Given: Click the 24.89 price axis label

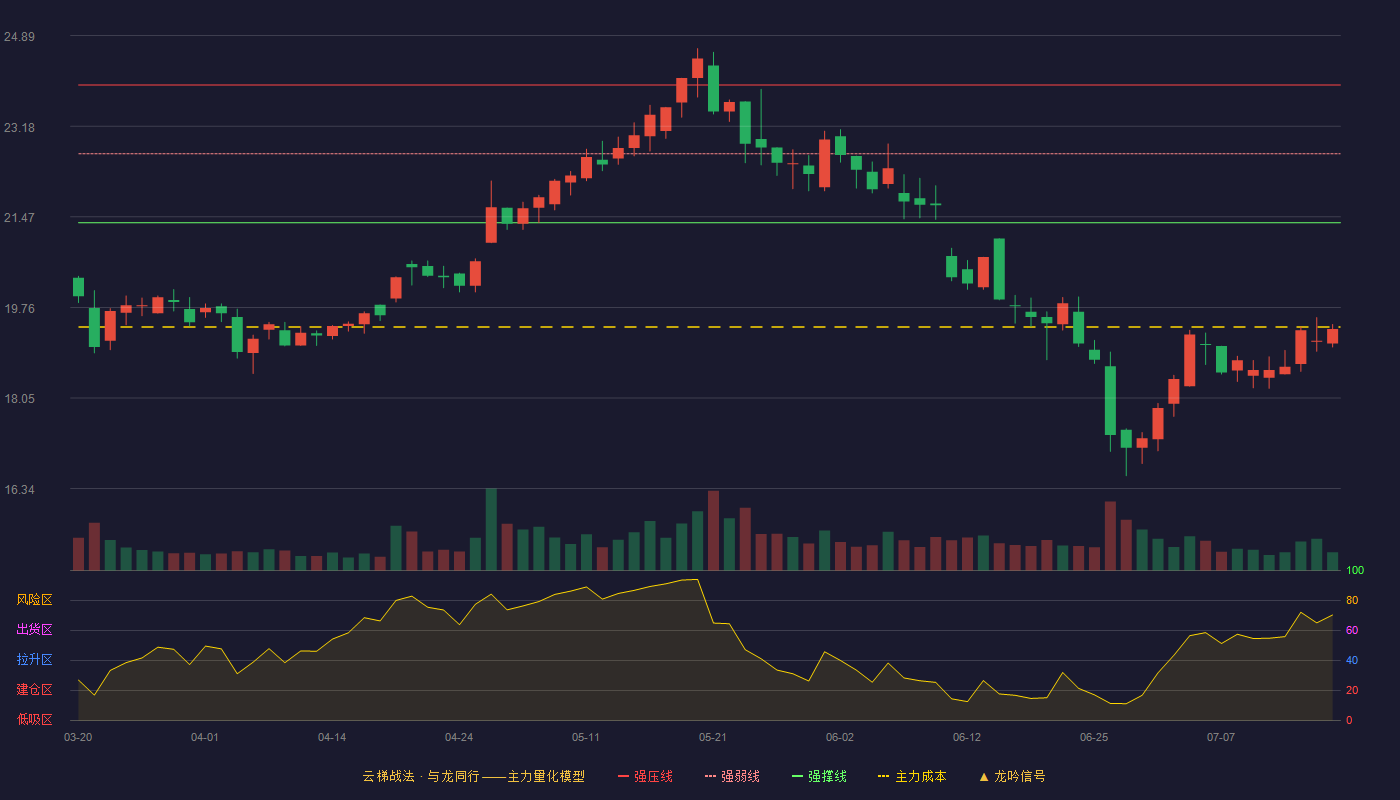Looking at the screenshot, I should pos(19,37).
